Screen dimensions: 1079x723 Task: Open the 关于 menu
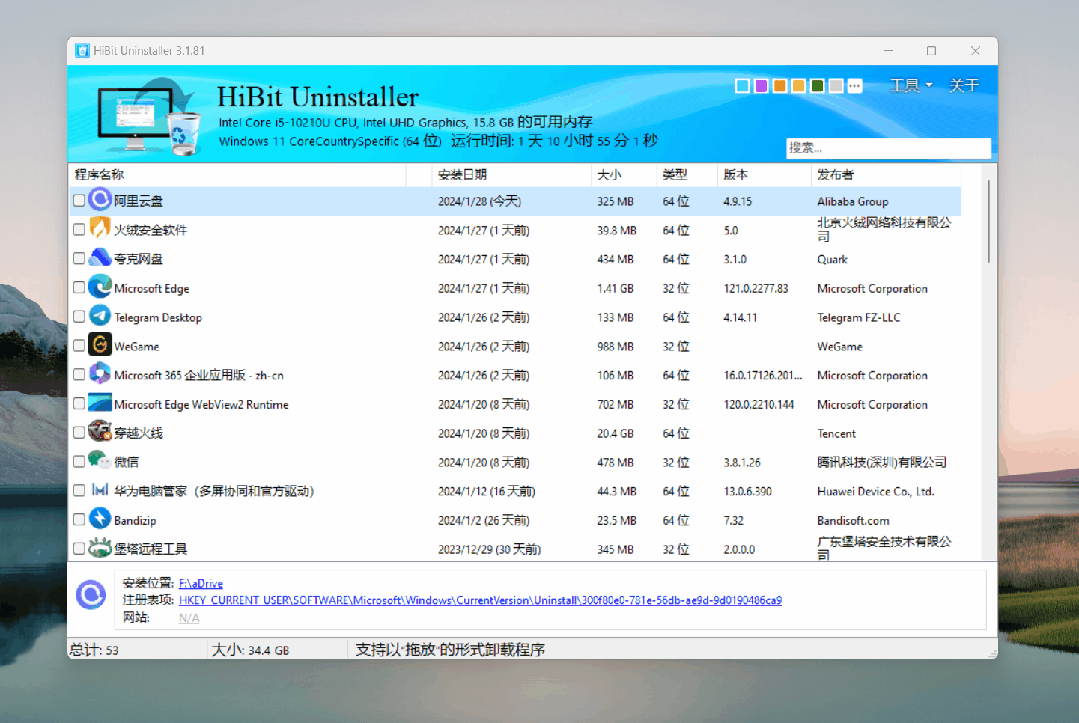point(963,85)
